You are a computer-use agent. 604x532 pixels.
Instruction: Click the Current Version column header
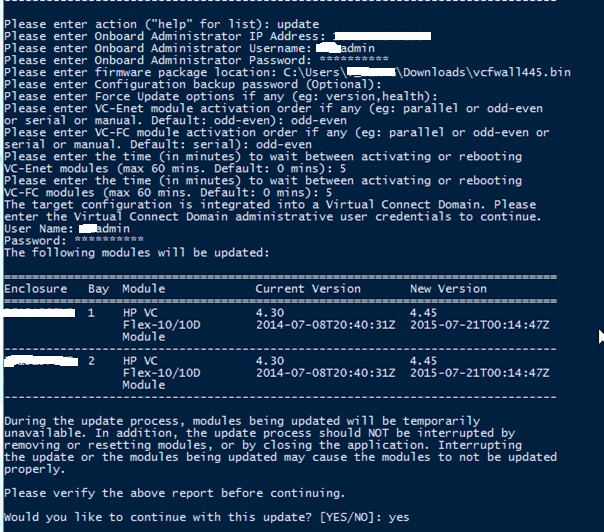click(x=306, y=289)
